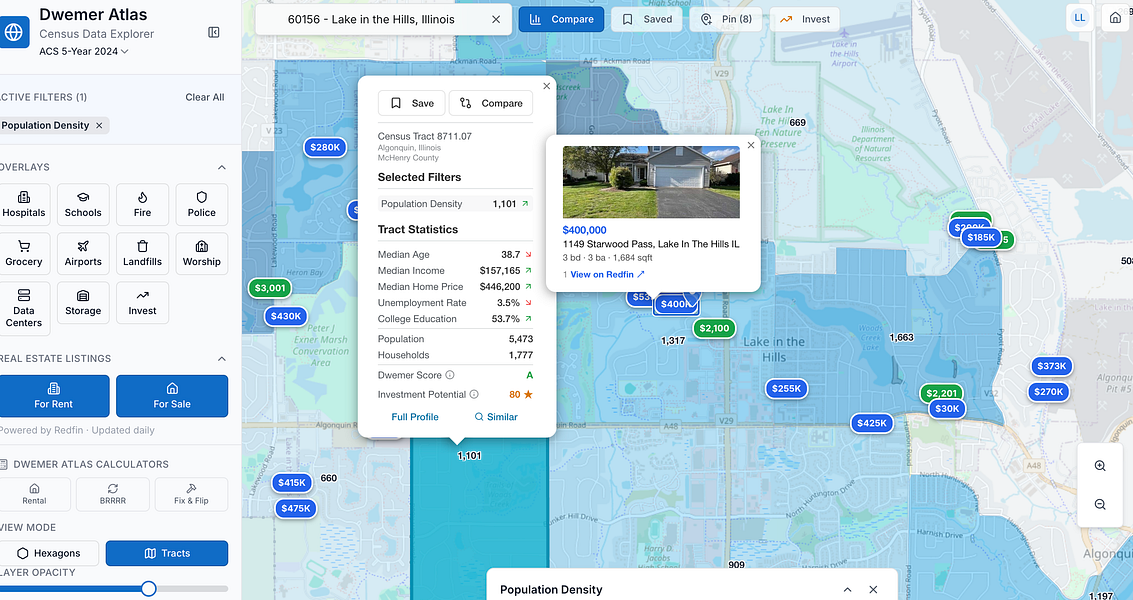Adjust the layer opacity slider handle

click(148, 588)
